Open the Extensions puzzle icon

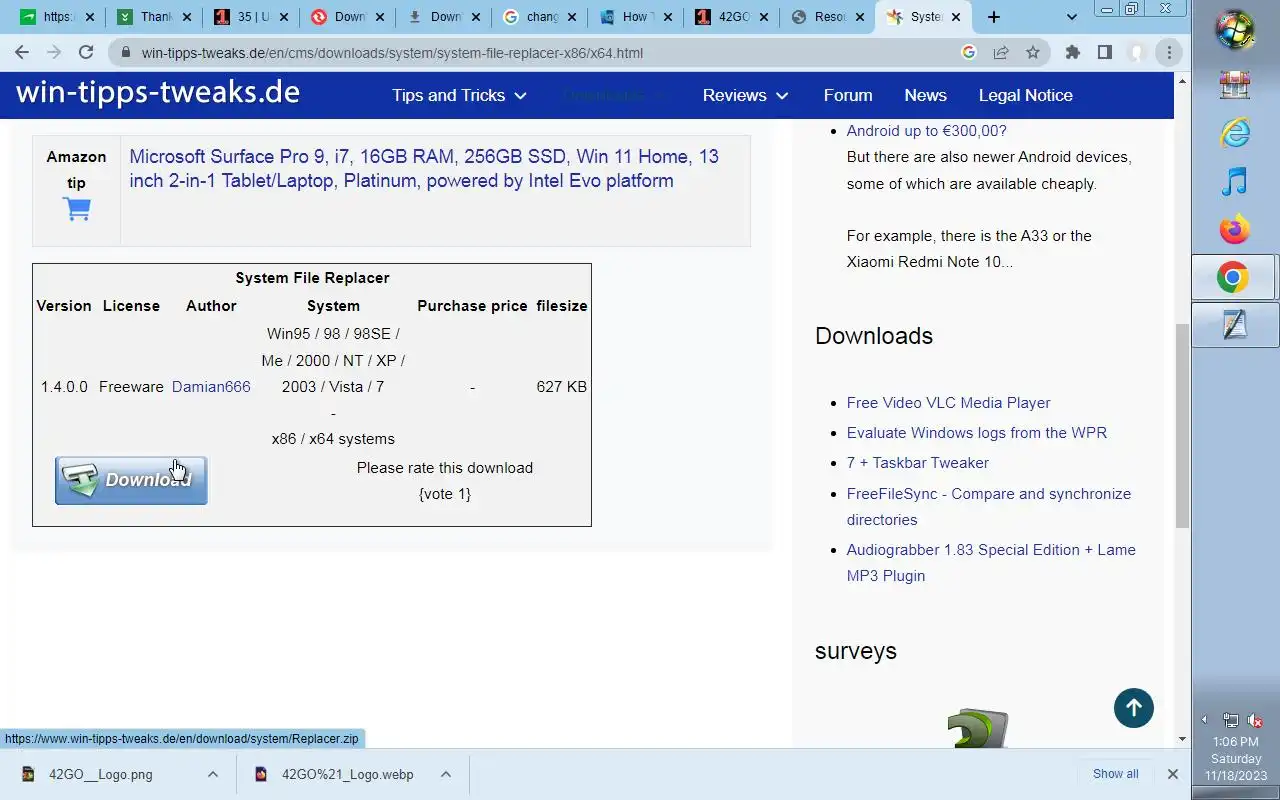1073,53
